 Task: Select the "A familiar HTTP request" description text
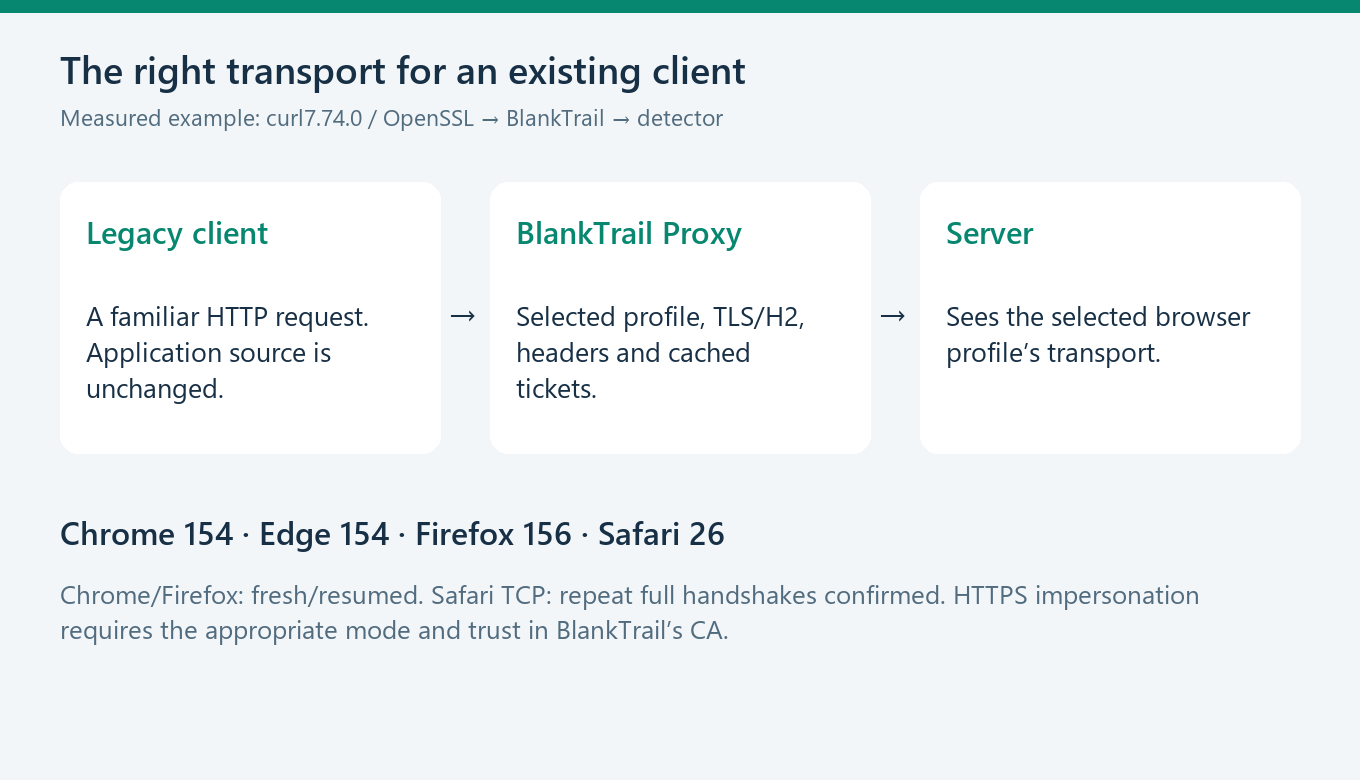point(228,353)
